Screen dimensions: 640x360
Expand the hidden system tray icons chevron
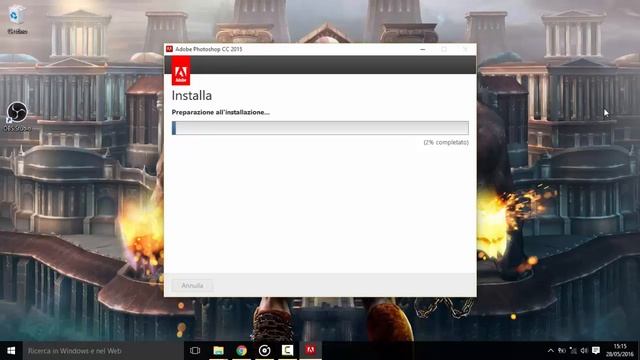pyautogui.click(x=551, y=351)
